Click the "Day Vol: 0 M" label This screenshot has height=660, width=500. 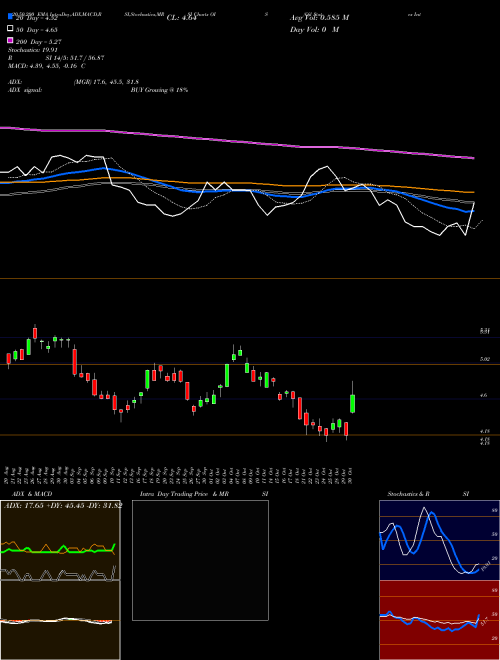tap(314, 29)
